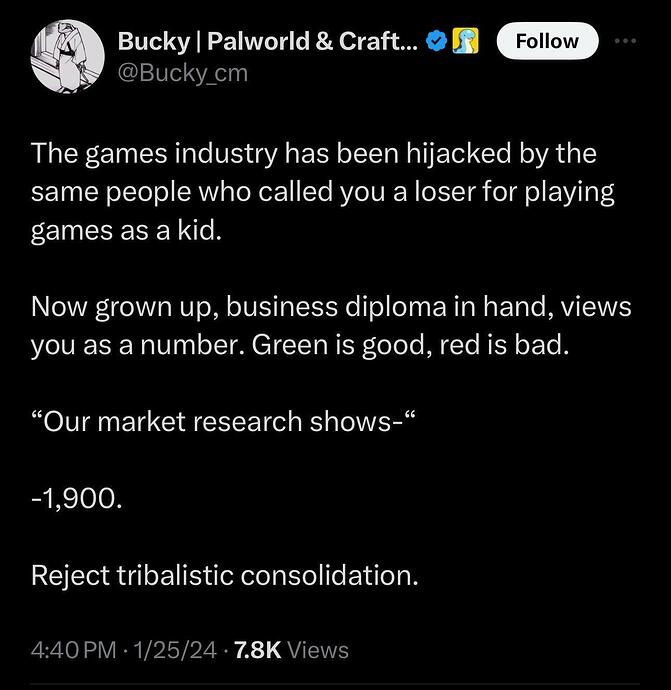Image resolution: width=671 pixels, height=690 pixels.
Task: Click the line 'same people who called you'
Action: [x=323, y=192]
